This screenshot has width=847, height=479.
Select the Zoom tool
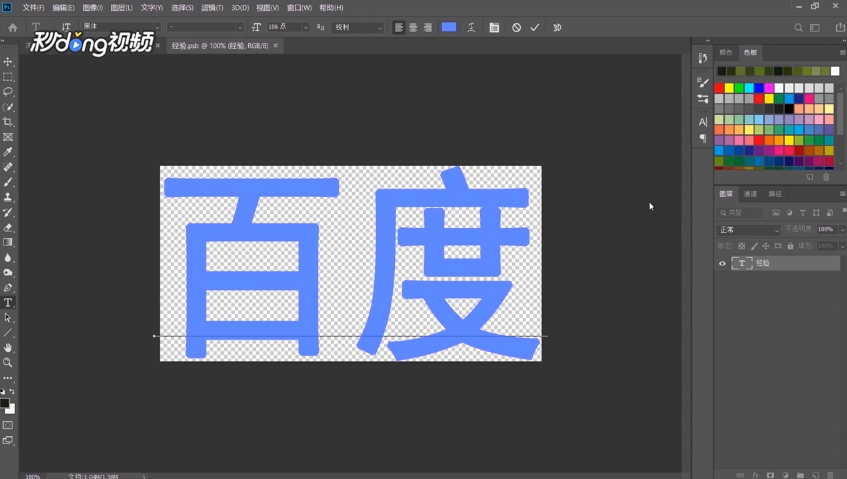[x=8, y=363]
